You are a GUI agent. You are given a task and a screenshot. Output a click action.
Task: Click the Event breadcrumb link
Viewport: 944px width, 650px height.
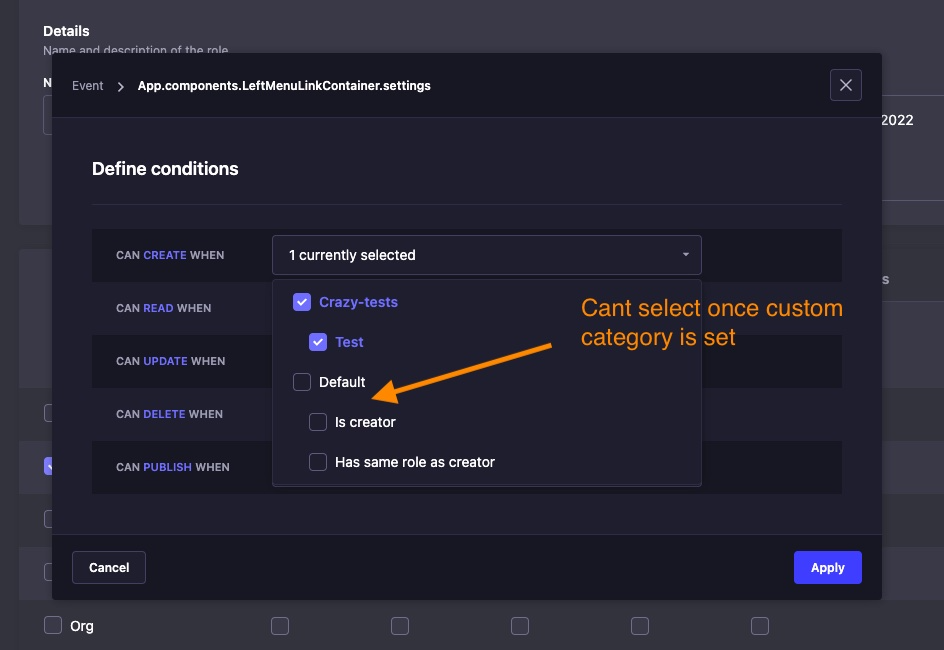coord(87,86)
